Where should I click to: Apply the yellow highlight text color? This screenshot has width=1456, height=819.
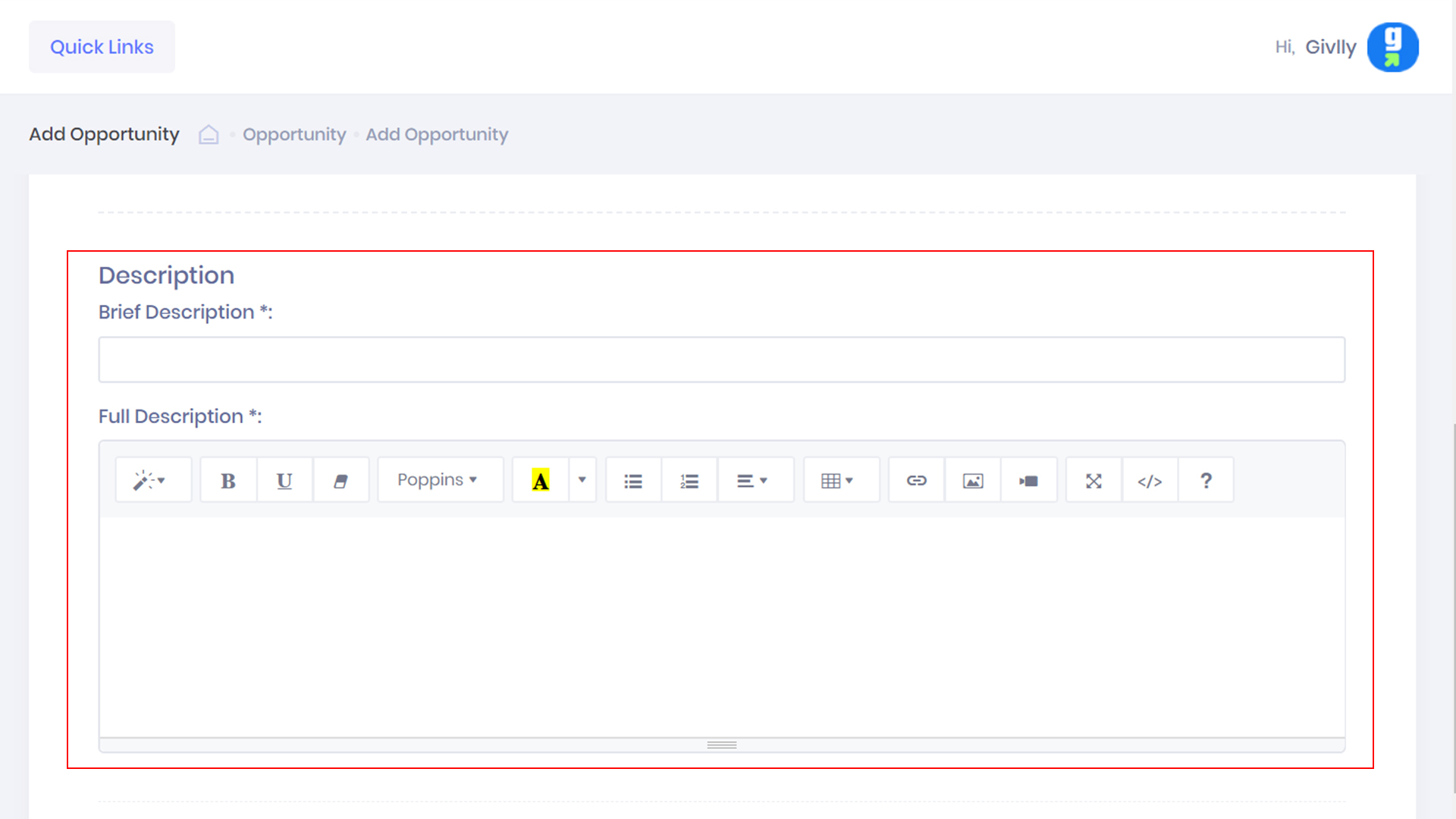[x=541, y=481]
